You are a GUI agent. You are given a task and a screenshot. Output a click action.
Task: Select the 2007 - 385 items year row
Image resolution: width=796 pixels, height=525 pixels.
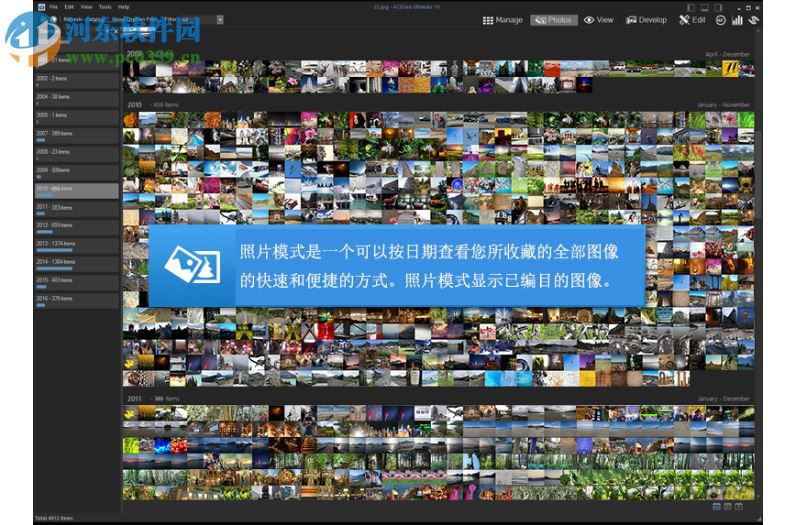77,136
